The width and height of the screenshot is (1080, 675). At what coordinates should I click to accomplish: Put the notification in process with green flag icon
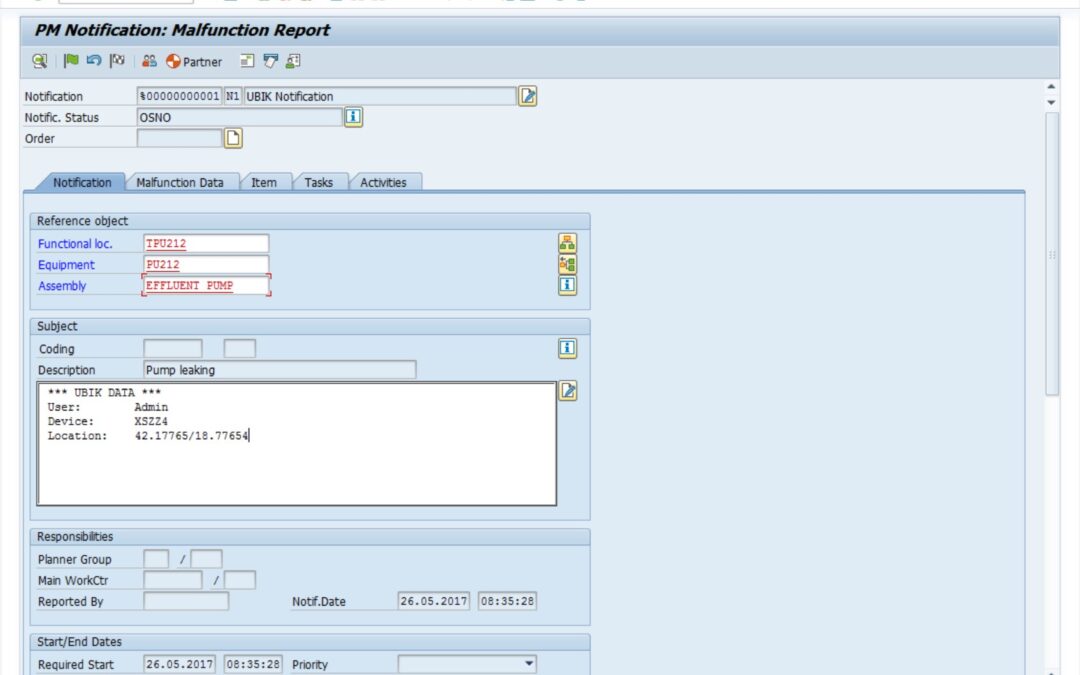71,61
